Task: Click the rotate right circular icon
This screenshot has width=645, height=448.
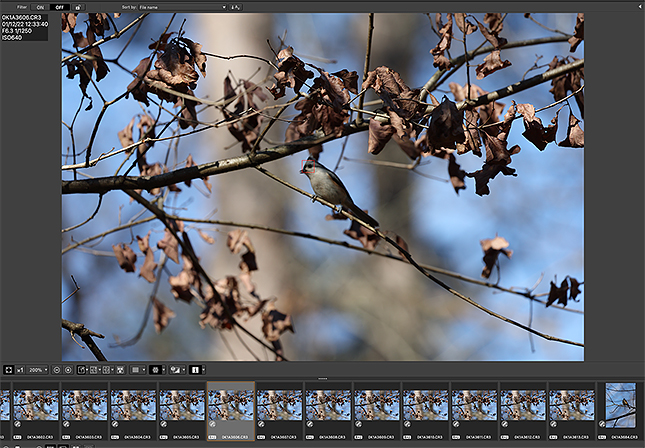Action: tap(67, 369)
